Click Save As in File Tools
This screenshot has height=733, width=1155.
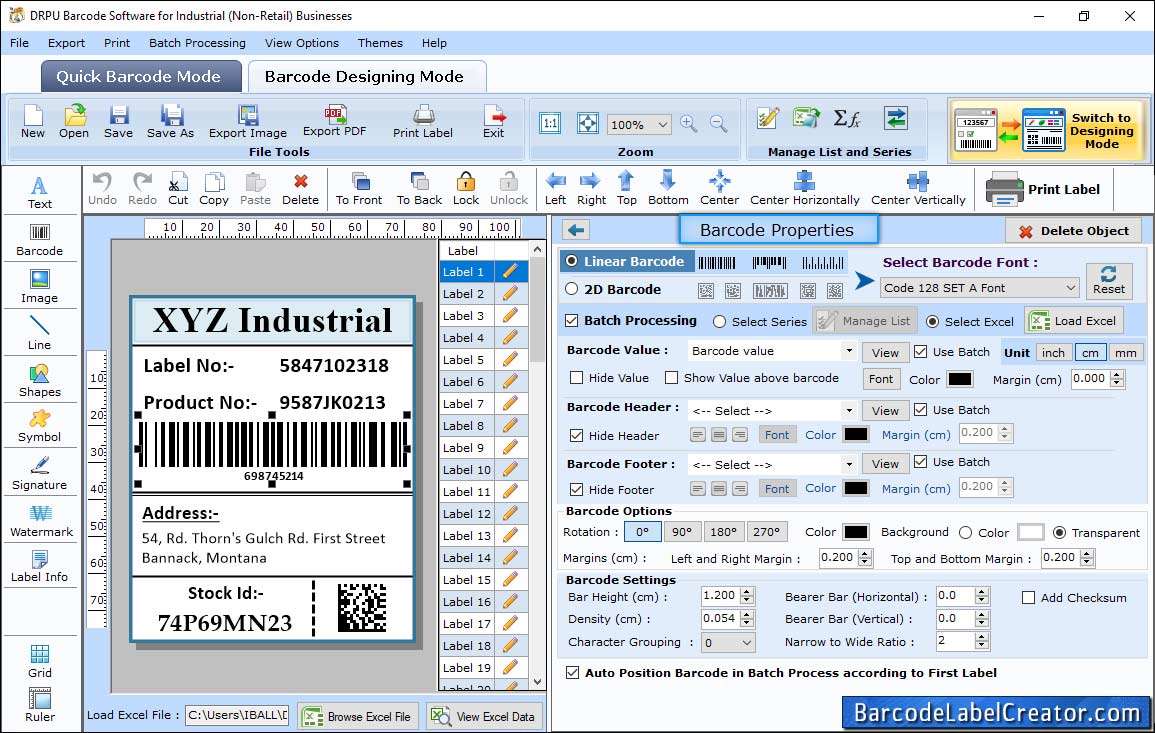click(170, 122)
